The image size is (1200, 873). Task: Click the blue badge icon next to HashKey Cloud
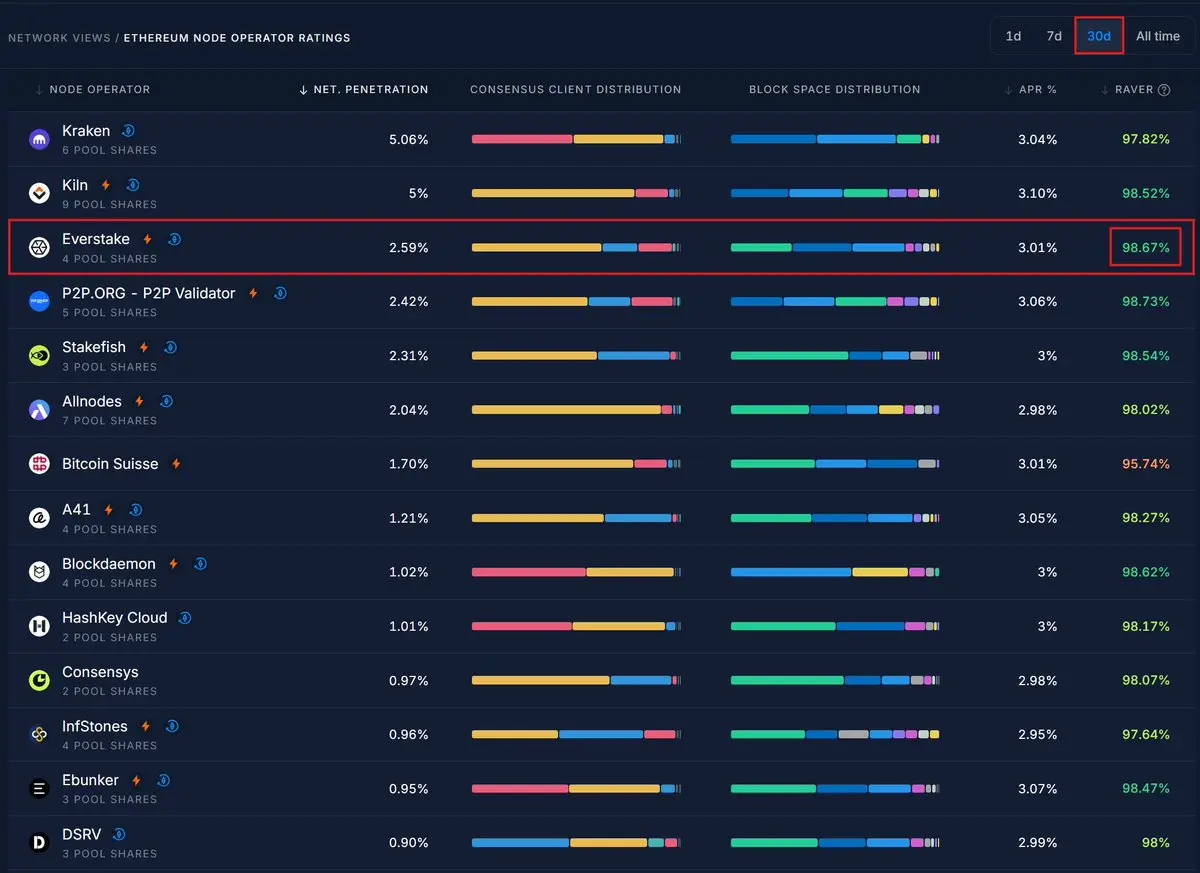point(185,618)
